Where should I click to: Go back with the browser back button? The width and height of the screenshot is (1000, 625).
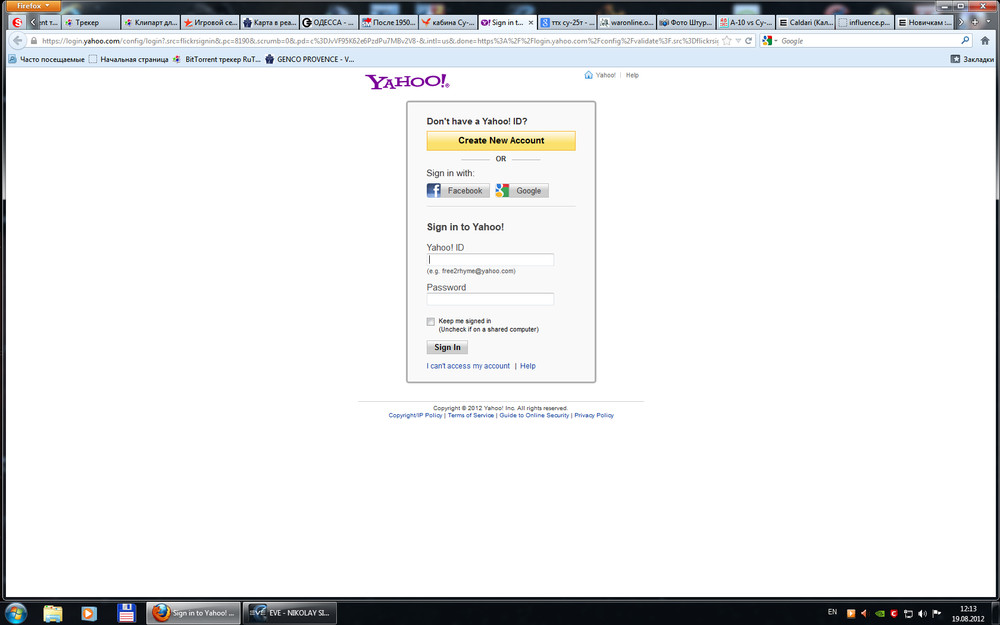point(17,41)
